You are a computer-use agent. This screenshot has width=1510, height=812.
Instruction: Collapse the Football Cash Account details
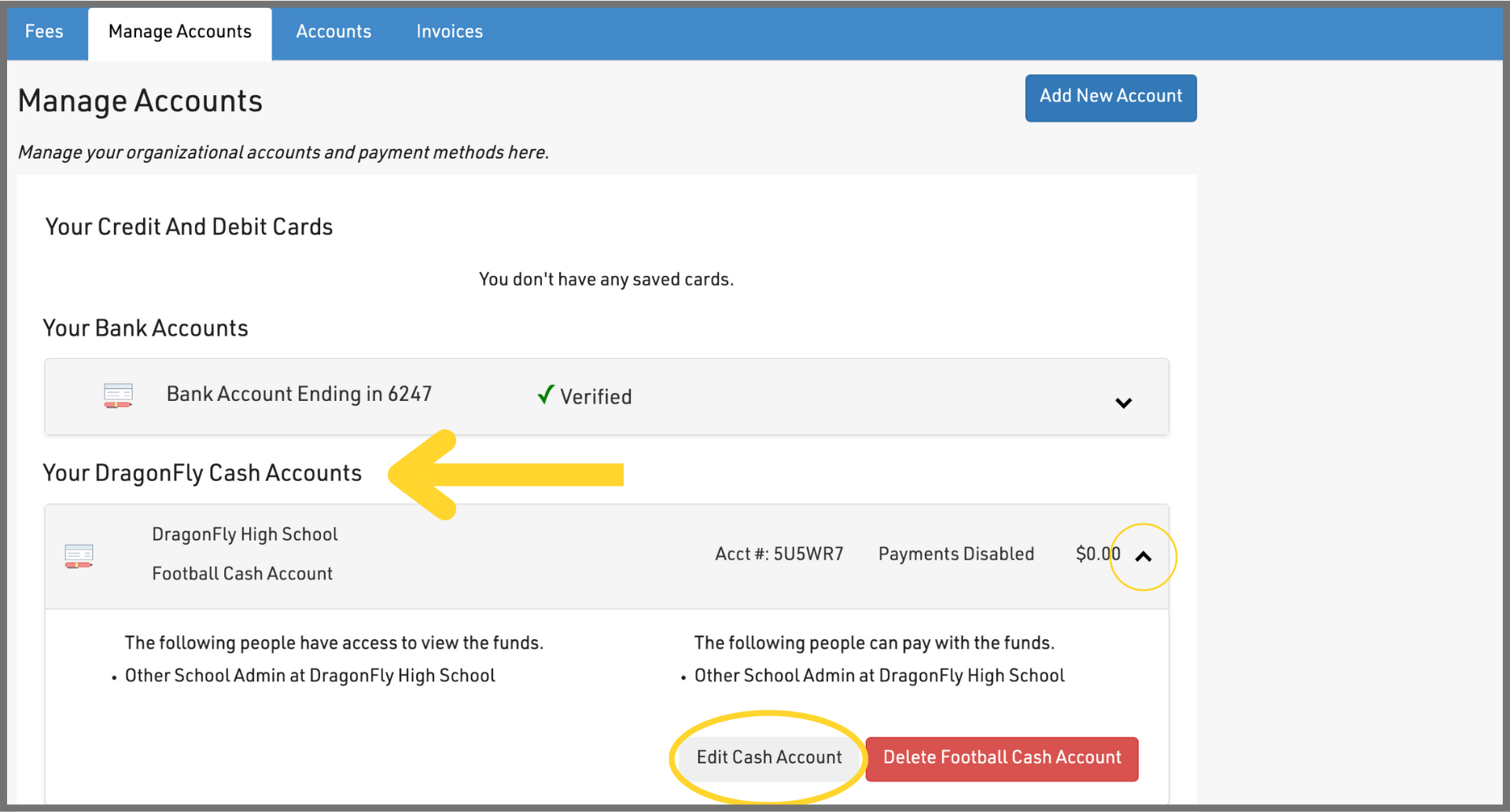1143,557
